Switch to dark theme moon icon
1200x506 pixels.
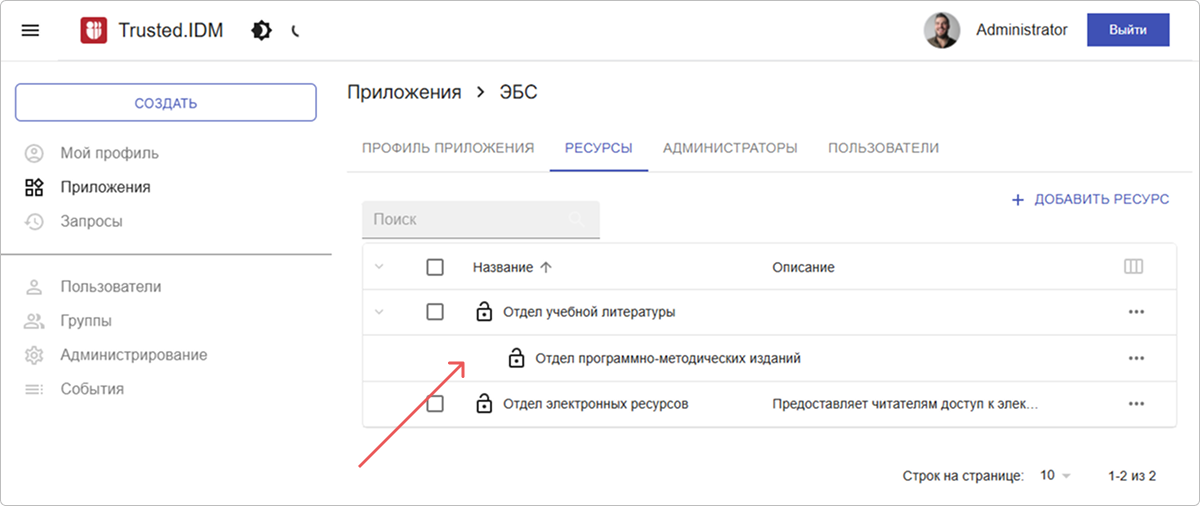click(296, 31)
